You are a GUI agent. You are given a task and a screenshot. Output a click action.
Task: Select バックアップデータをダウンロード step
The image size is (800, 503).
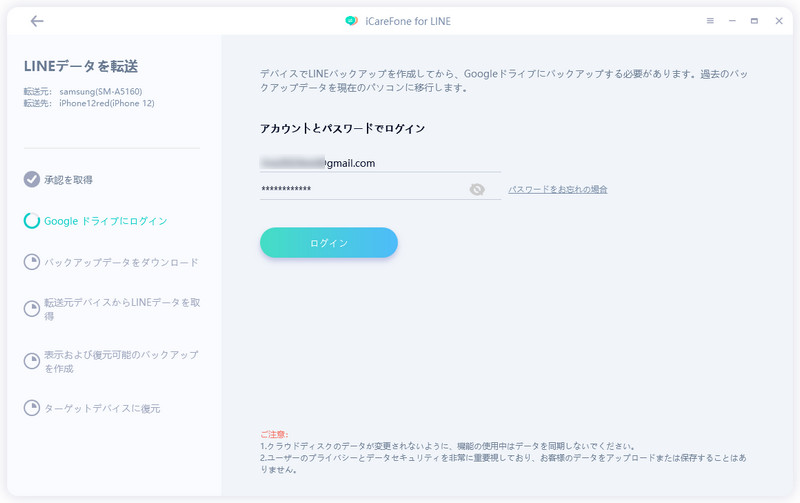tap(121, 263)
